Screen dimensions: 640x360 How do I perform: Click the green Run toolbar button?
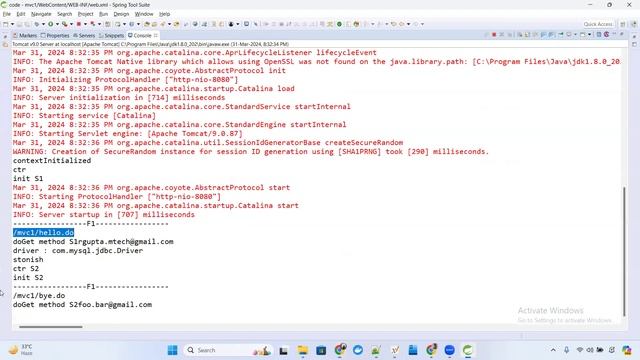[x=51, y=24]
